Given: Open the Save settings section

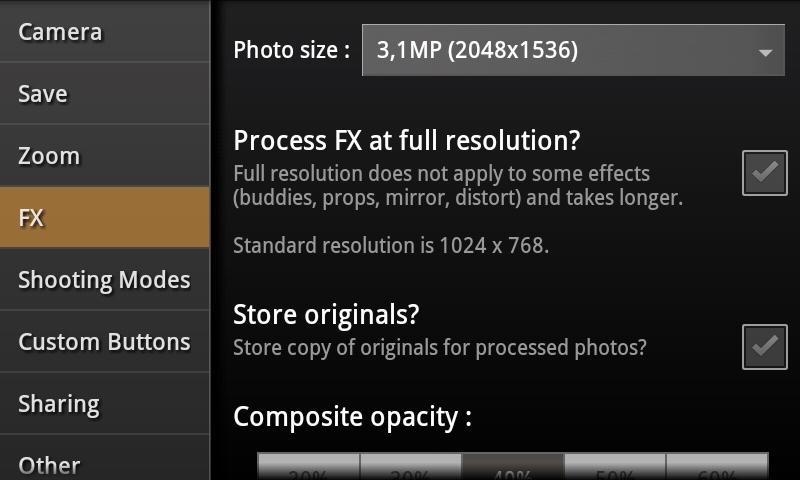Looking at the screenshot, I should point(104,94).
